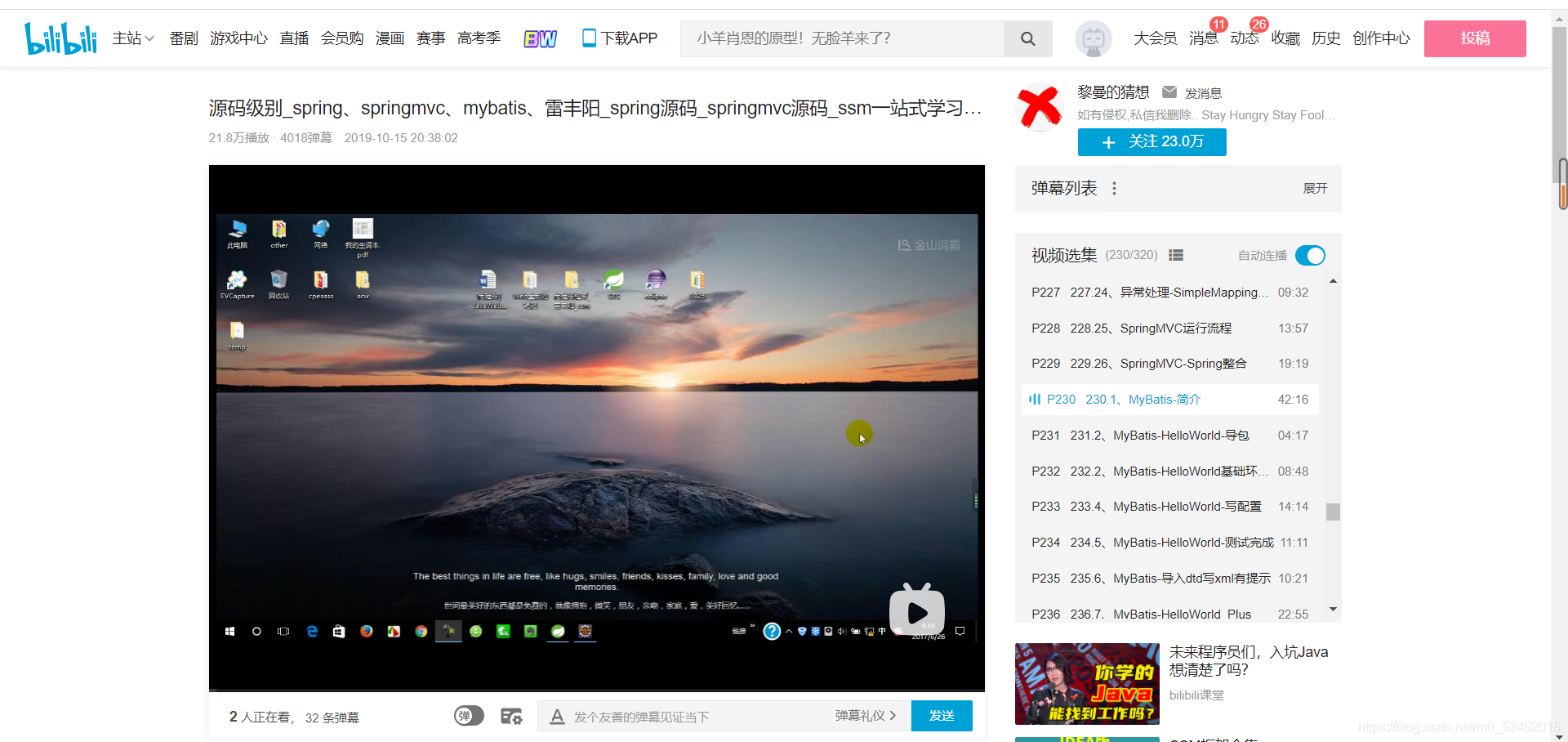Expand the 主站 dropdown menu
Image resolution: width=1568 pixels, height=742 pixels.
[133, 38]
